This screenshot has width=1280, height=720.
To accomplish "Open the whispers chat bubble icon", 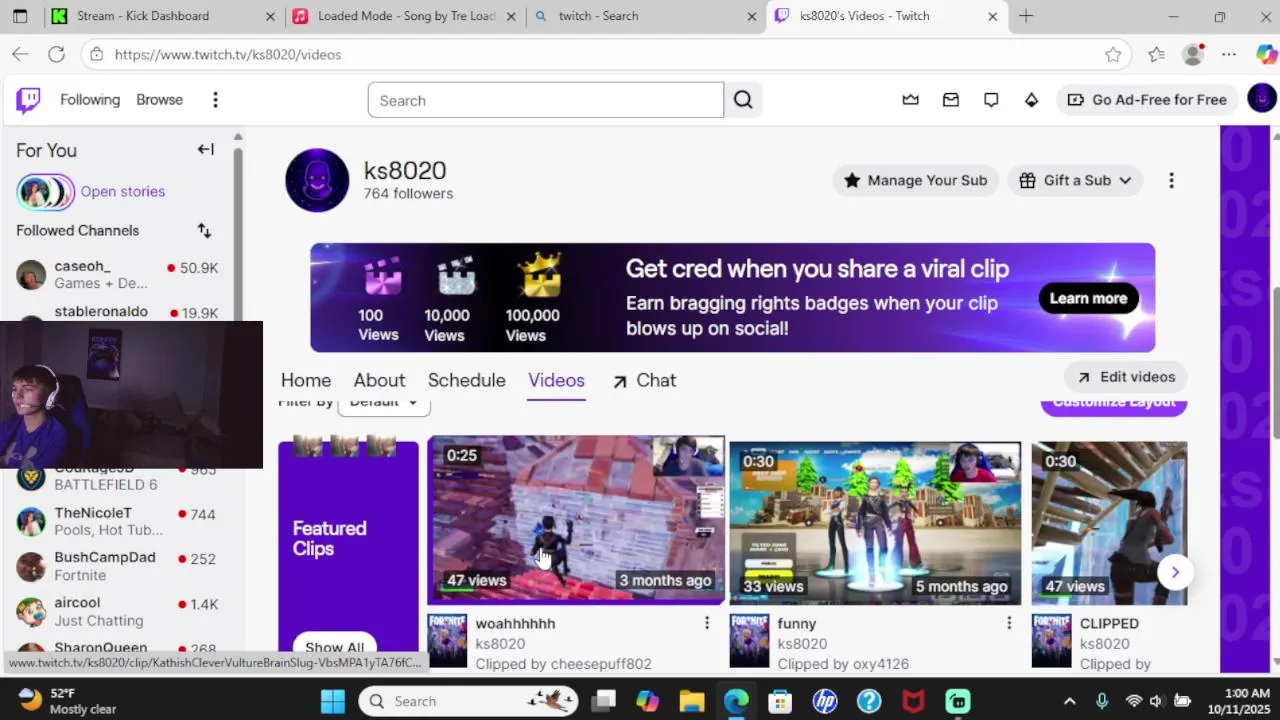I will 991,100.
